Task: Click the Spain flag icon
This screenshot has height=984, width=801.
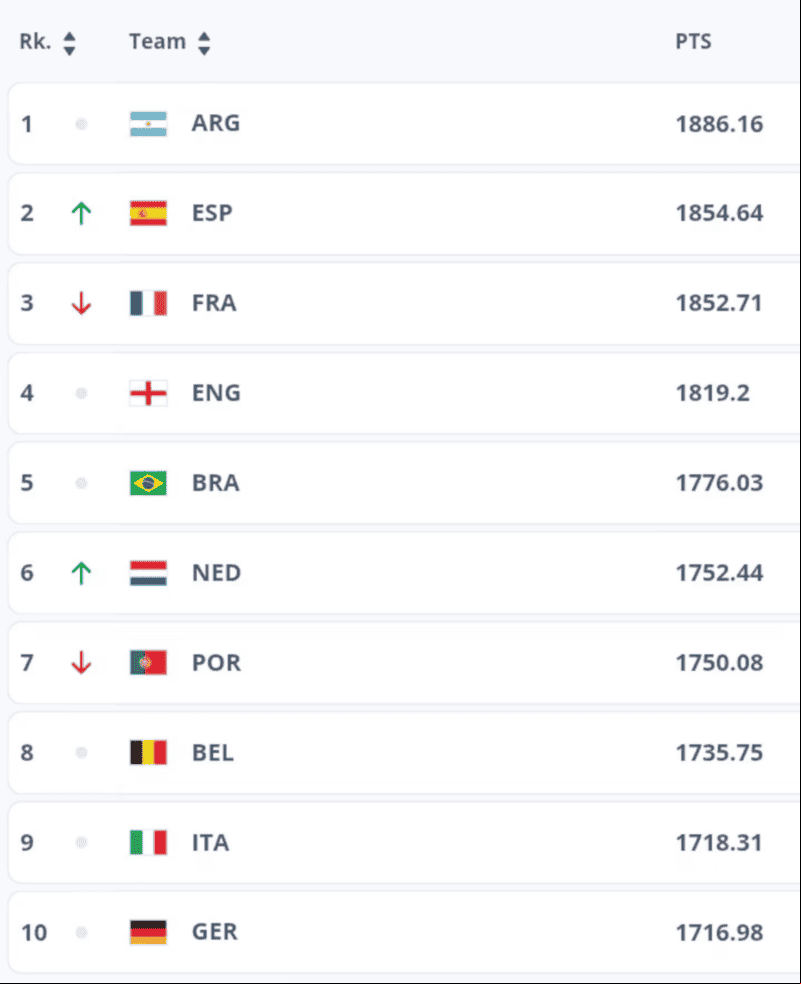Action: [x=148, y=213]
